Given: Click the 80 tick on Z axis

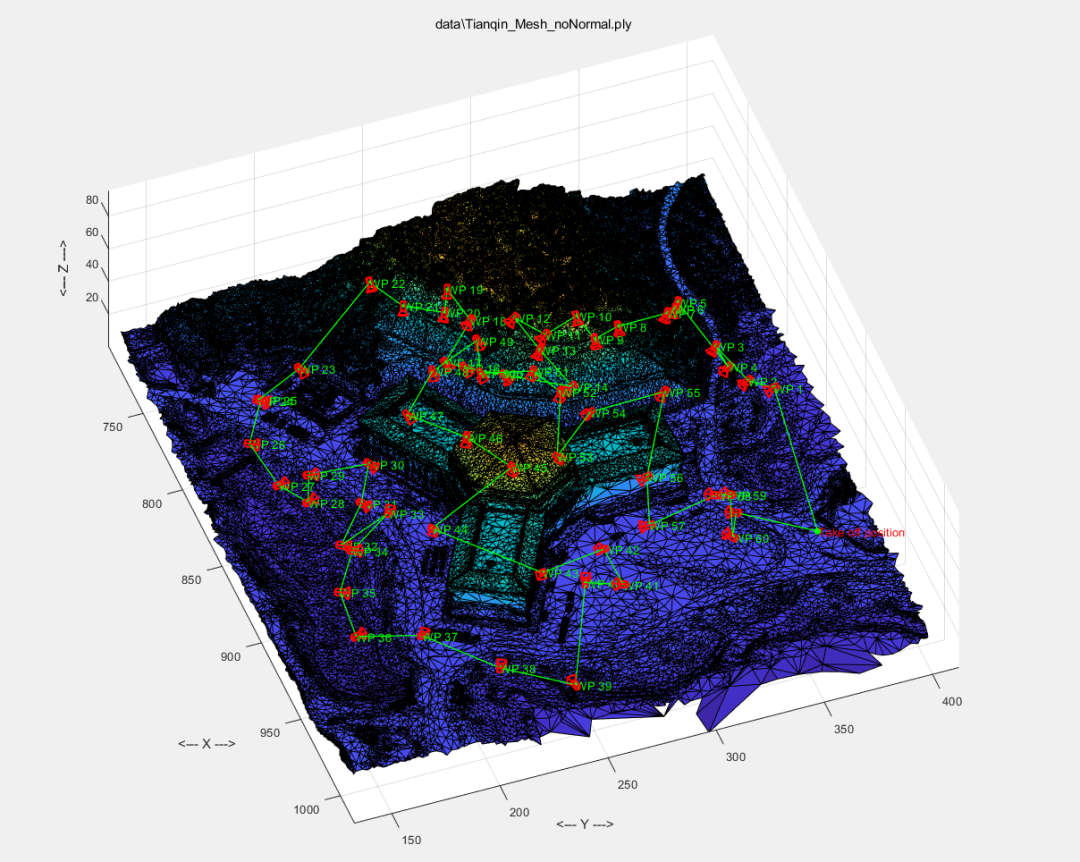Looking at the screenshot, I should (91, 200).
